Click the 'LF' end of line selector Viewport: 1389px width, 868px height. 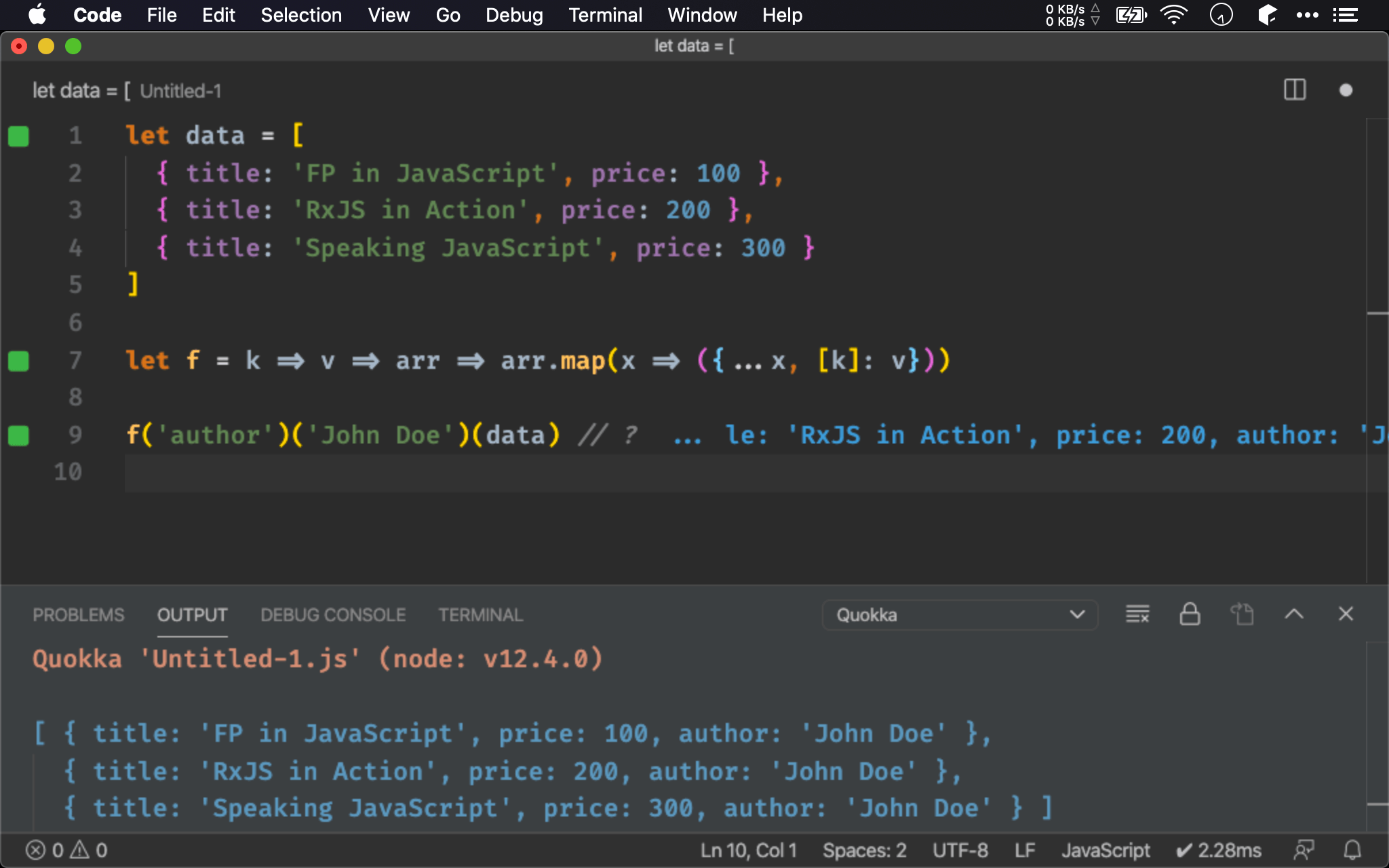coord(1024,850)
